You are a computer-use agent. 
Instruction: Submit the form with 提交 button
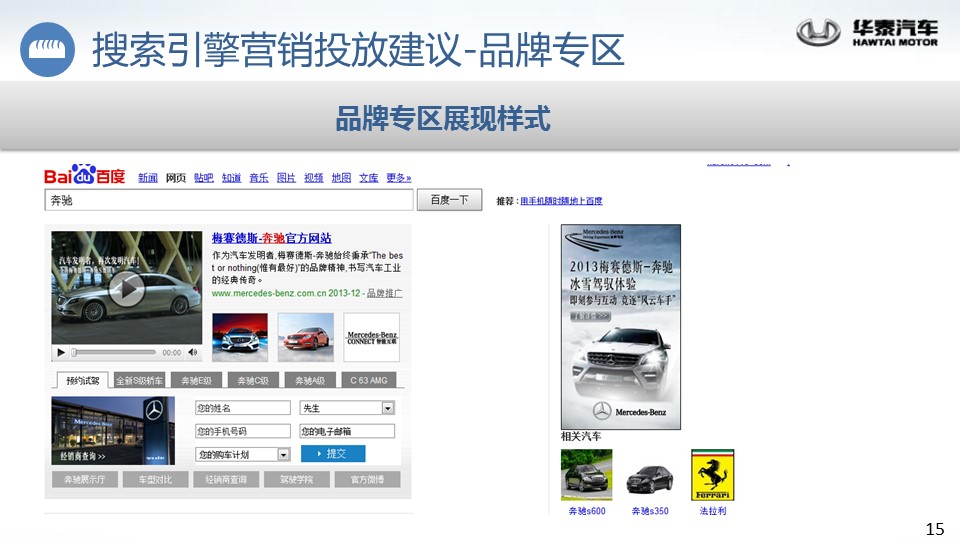pos(333,454)
